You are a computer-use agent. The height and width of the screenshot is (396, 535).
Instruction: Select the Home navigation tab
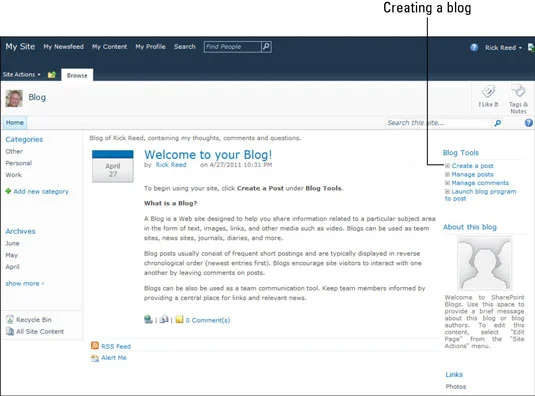pyautogui.click(x=15, y=123)
